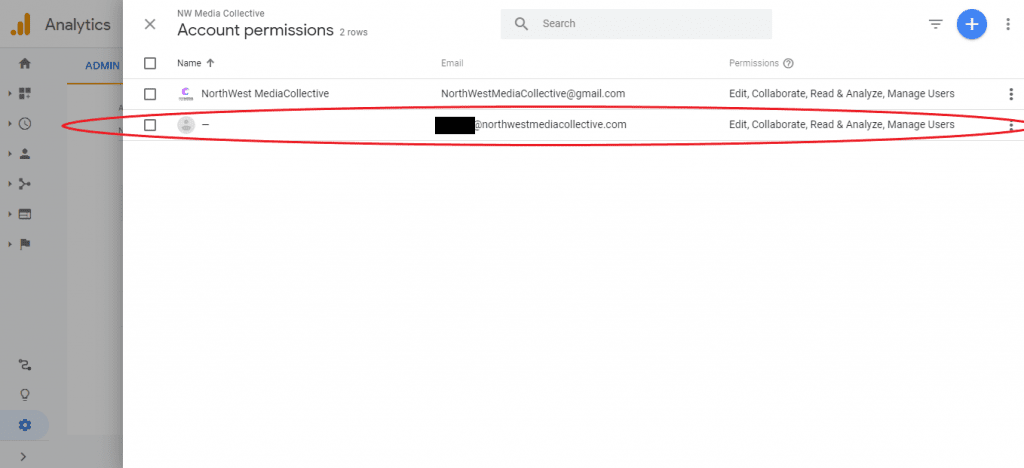Close the Account permissions panel
1024x468 pixels.
(x=150, y=24)
